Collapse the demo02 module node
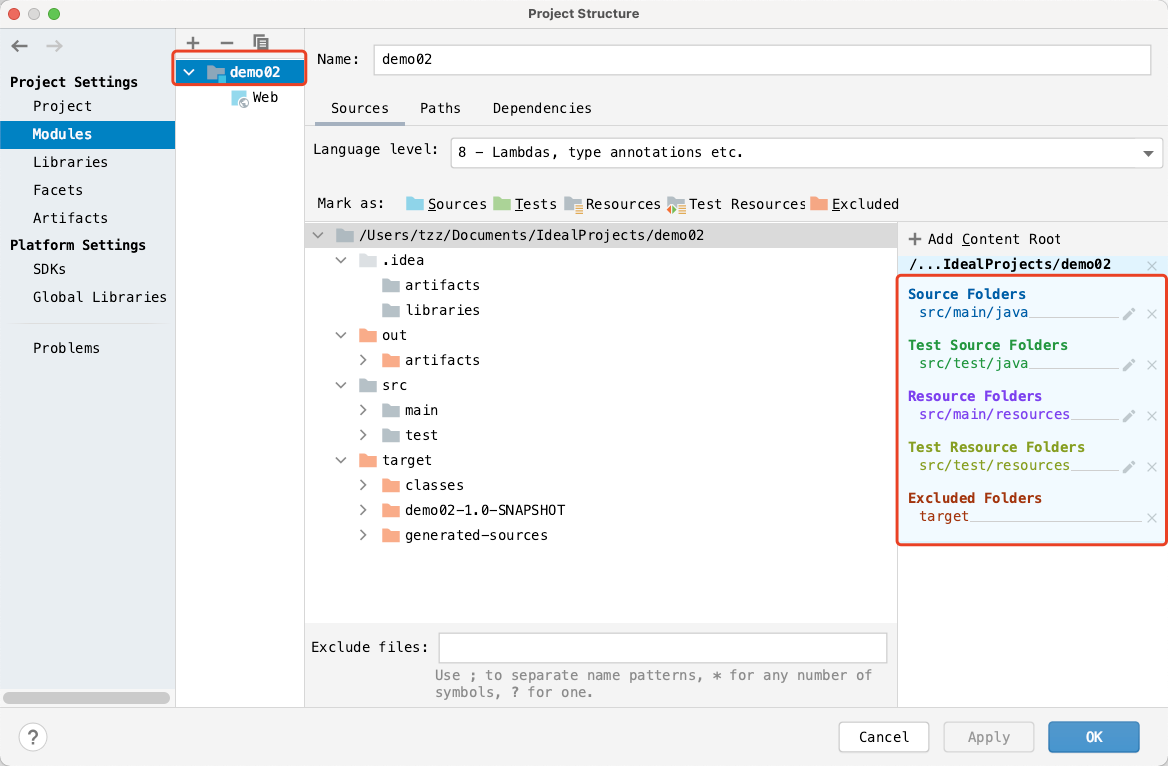The image size is (1168, 766). point(189,72)
